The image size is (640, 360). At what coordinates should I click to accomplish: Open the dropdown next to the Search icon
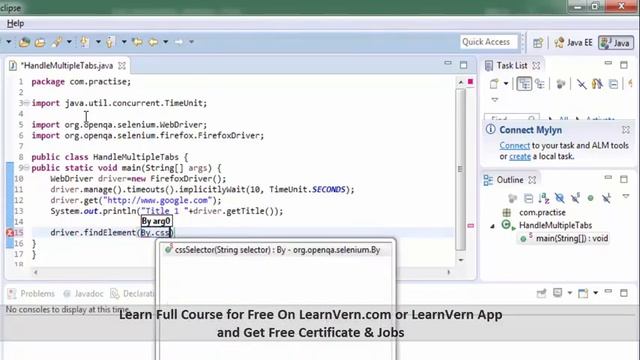(69, 42)
